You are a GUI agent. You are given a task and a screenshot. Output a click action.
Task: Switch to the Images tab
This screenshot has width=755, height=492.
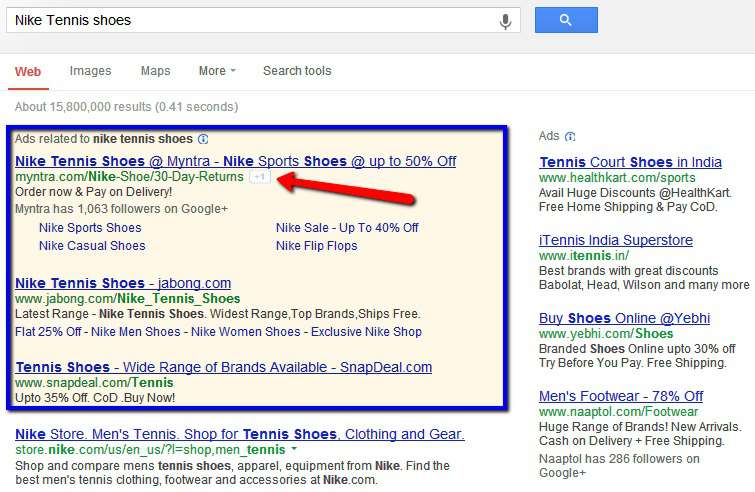click(91, 71)
